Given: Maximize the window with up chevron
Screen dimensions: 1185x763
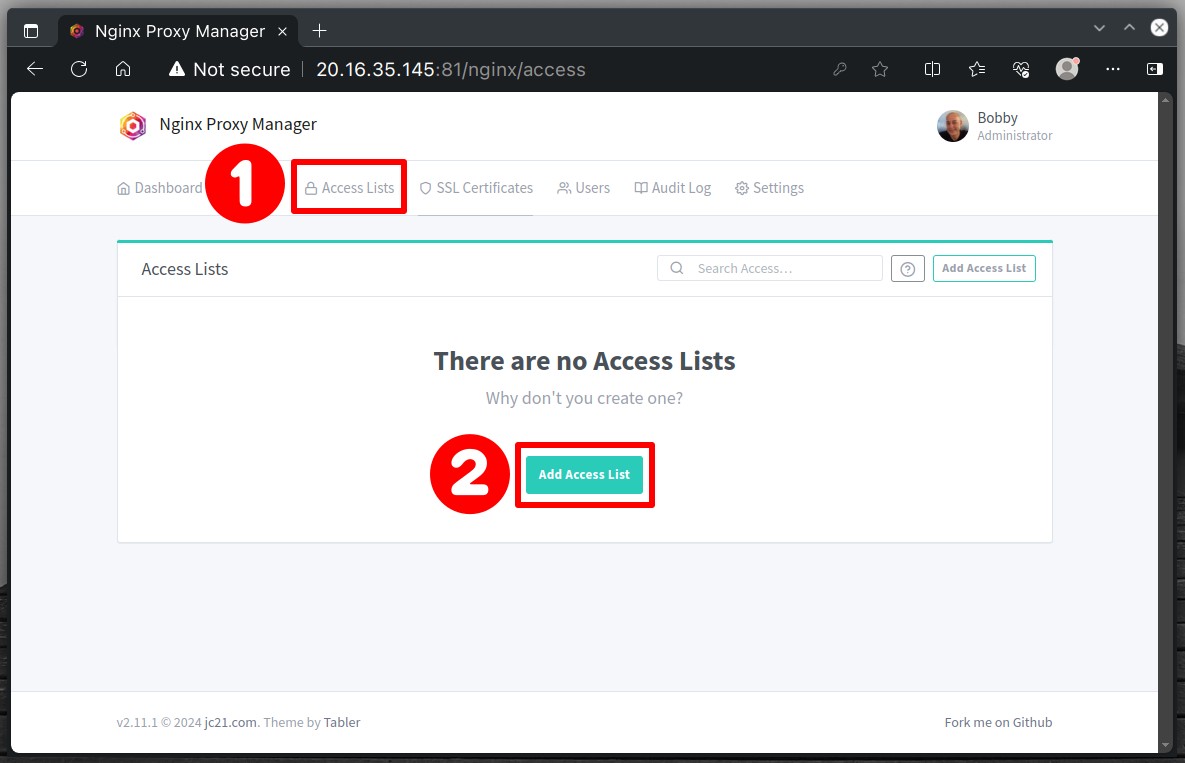Looking at the screenshot, I should (1129, 27).
